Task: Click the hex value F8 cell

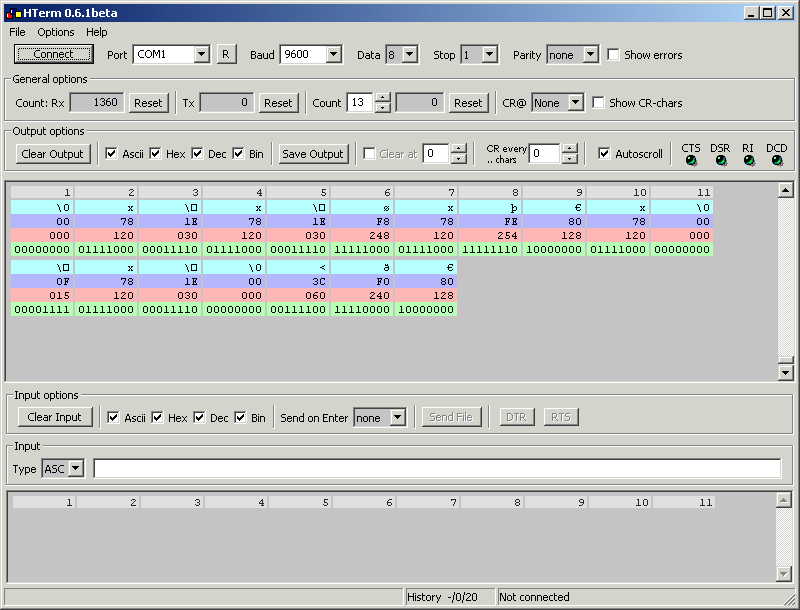Action: point(362,221)
